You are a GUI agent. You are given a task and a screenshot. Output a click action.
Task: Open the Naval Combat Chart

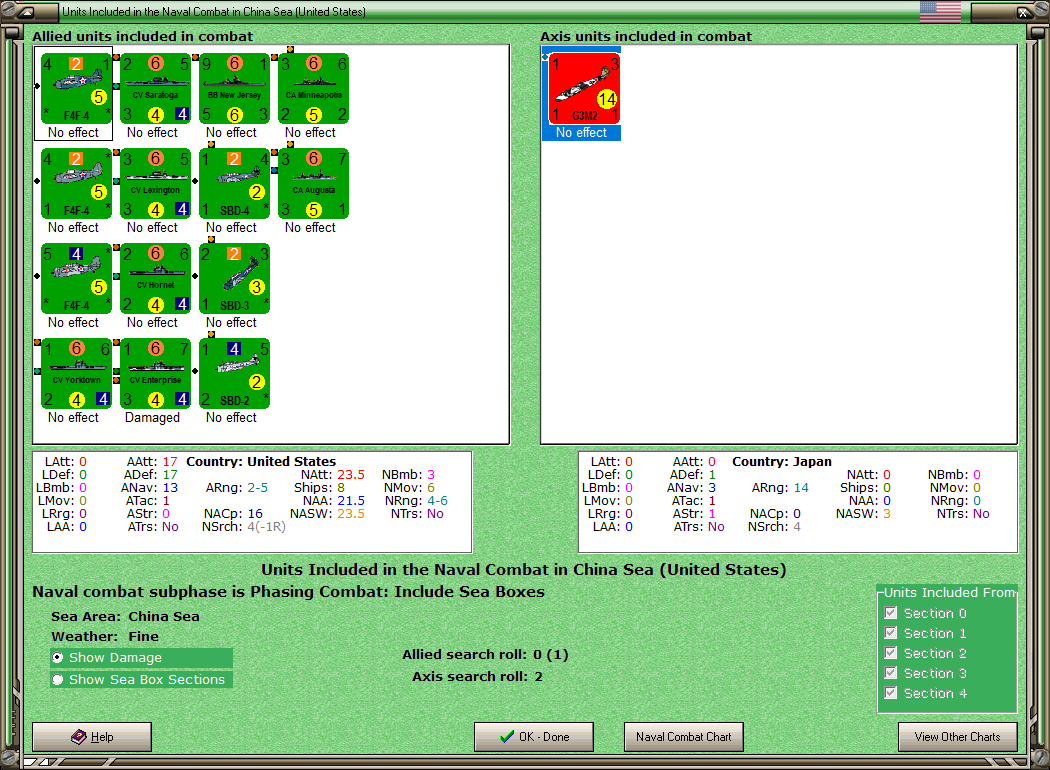(684, 737)
